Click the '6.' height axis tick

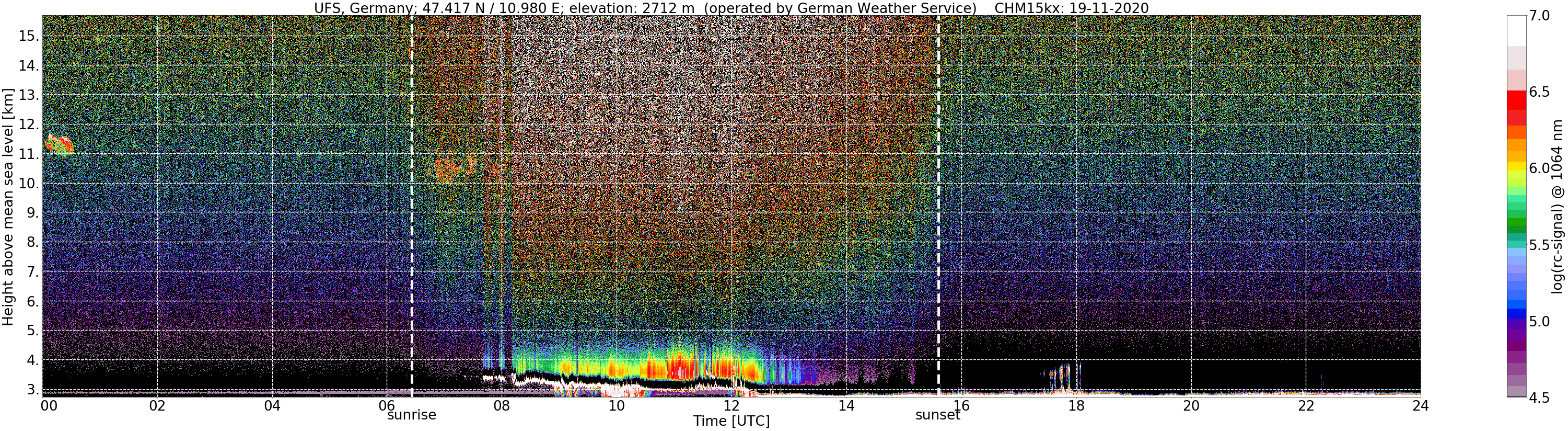32,301
